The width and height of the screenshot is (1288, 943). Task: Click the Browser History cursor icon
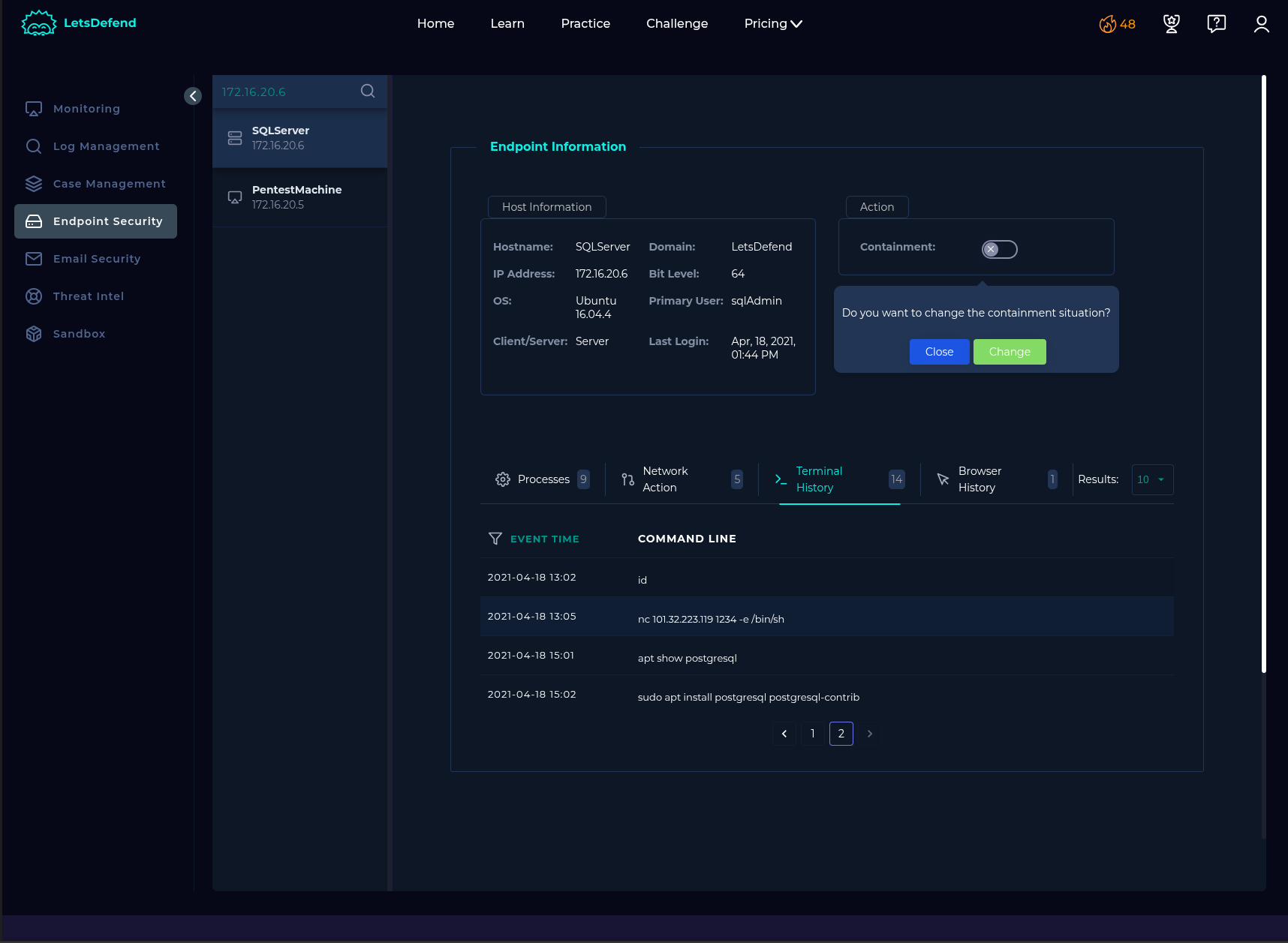coord(943,479)
